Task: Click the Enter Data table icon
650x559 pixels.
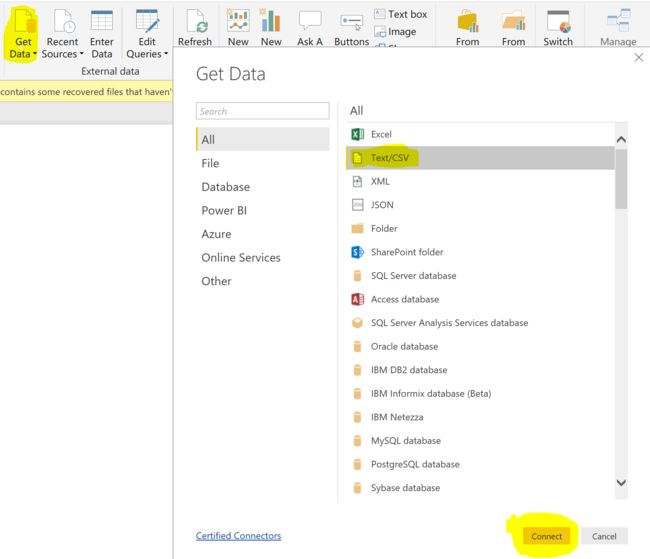Action: pos(102,21)
